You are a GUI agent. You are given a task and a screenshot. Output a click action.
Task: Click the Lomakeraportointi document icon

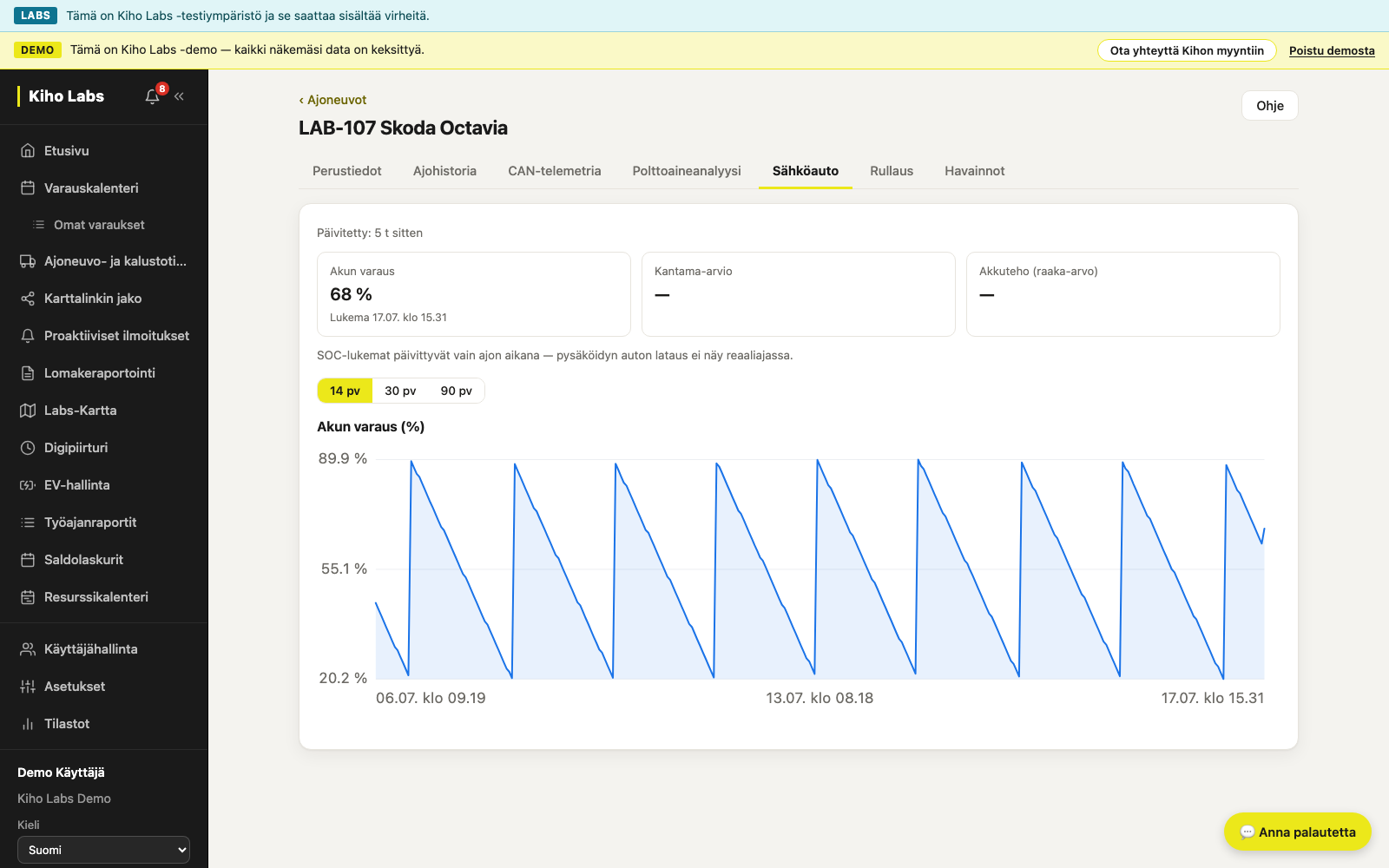coord(28,373)
